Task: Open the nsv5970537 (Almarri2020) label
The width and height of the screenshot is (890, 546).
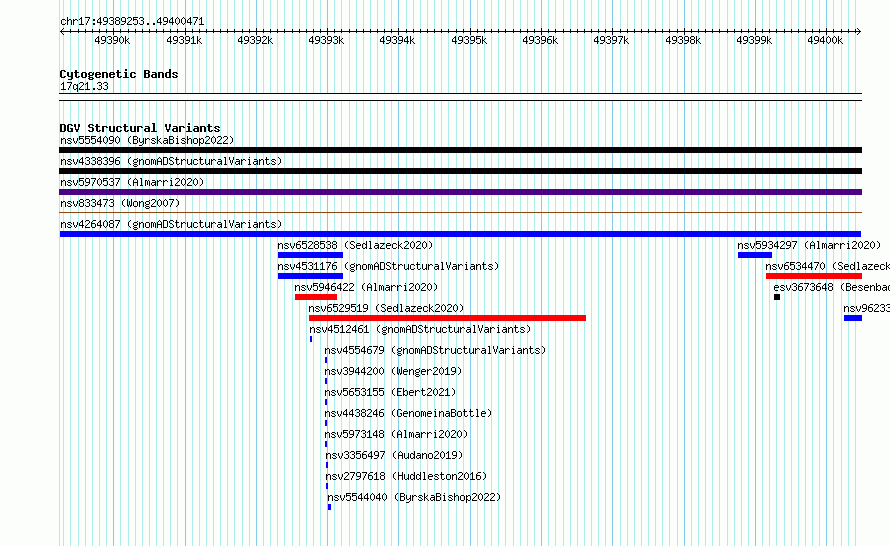Action: [x=132, y=182]
